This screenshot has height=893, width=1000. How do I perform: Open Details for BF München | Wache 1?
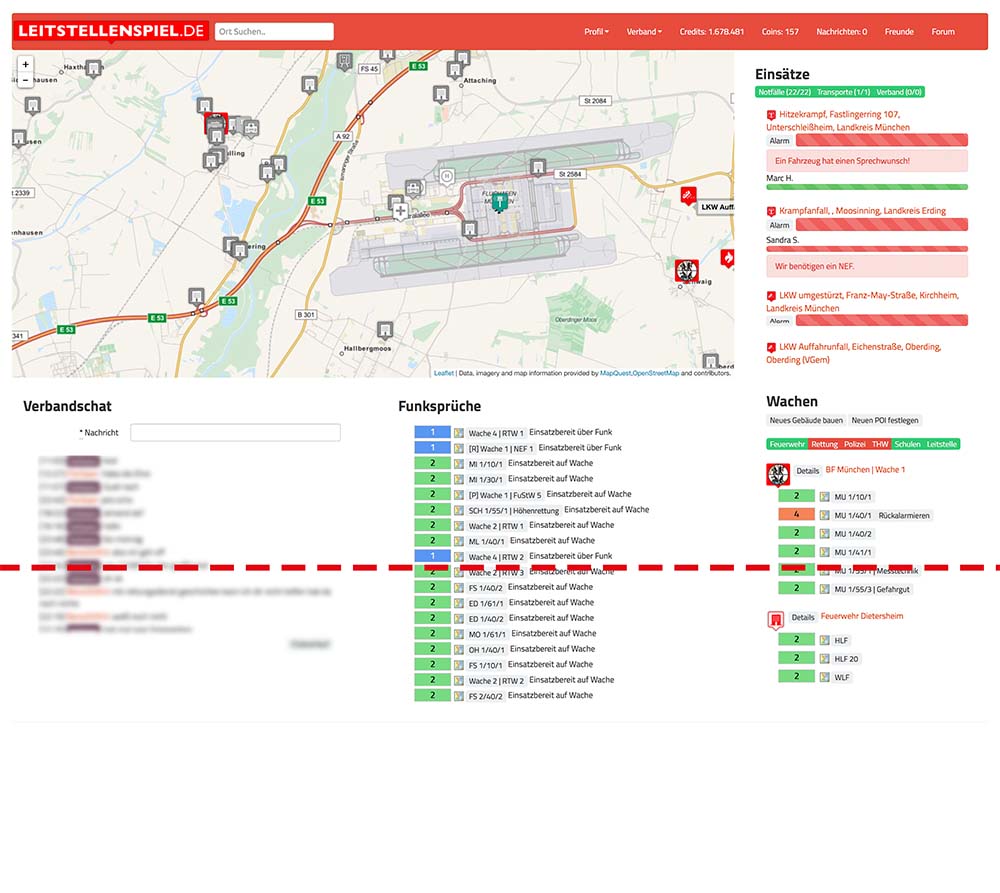[807, 471]
